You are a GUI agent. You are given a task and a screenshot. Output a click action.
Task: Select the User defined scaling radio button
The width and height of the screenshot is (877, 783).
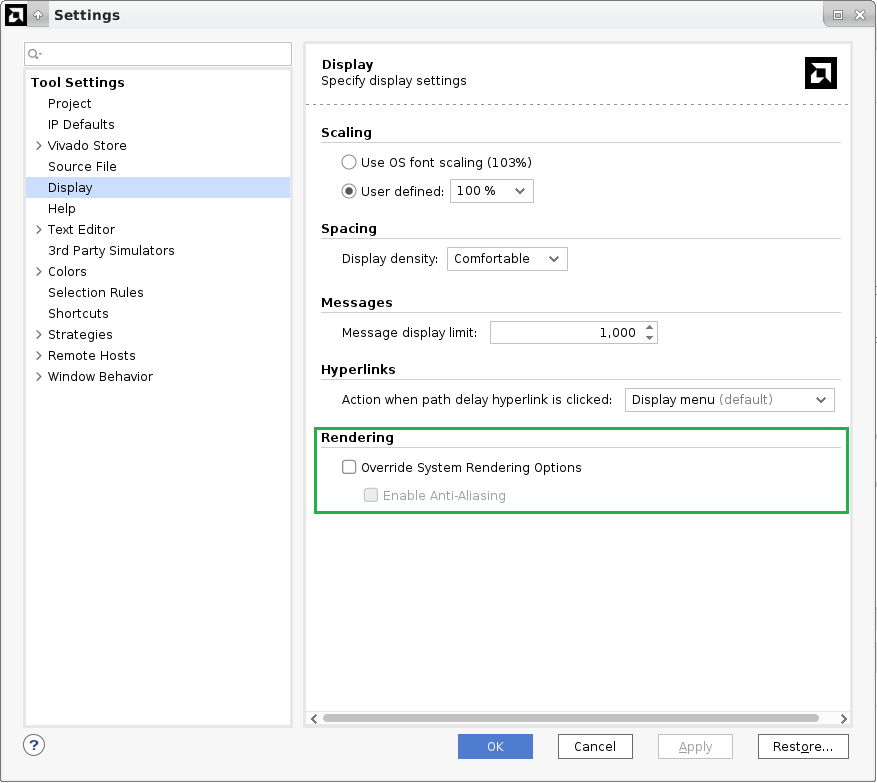click(x=349, y=191)
